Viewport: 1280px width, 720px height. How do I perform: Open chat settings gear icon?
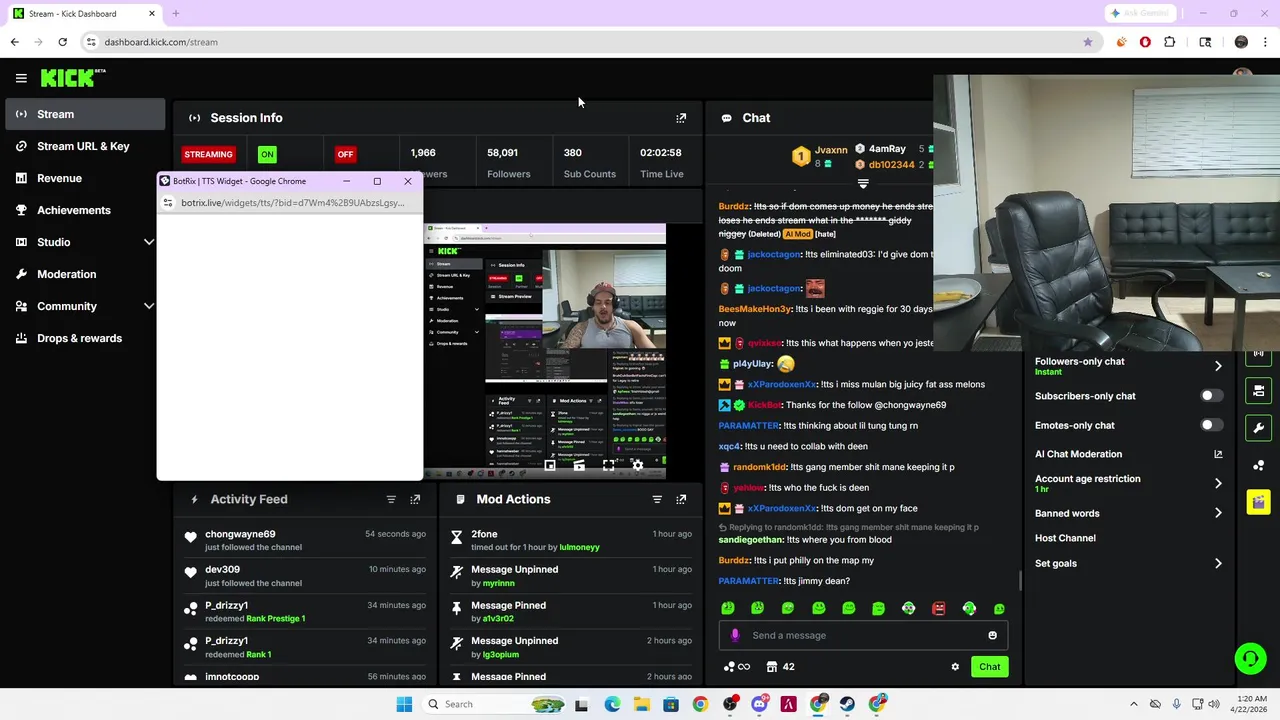click(955, 667)
